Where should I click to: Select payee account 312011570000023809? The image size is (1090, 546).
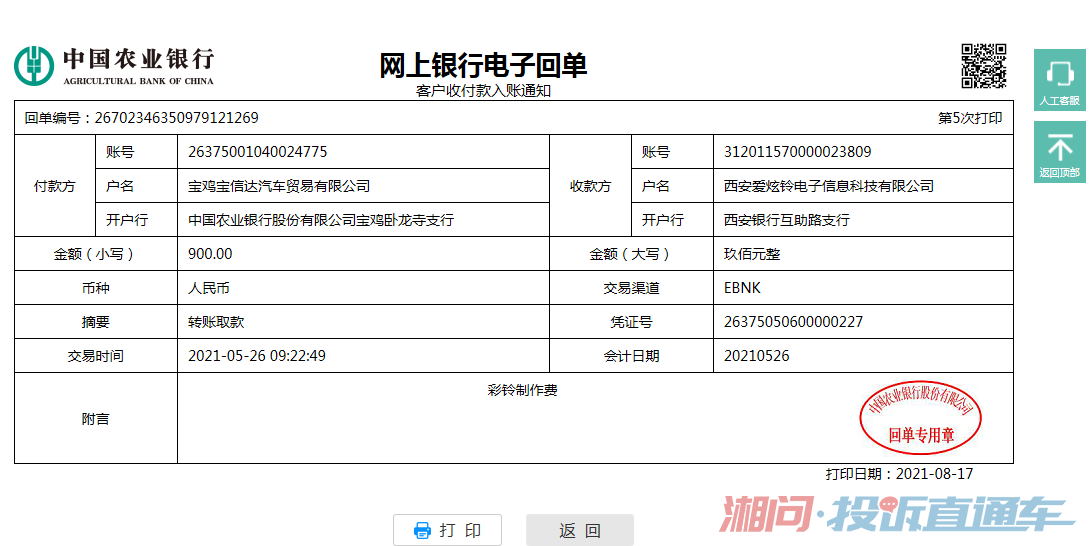[797, 152]
